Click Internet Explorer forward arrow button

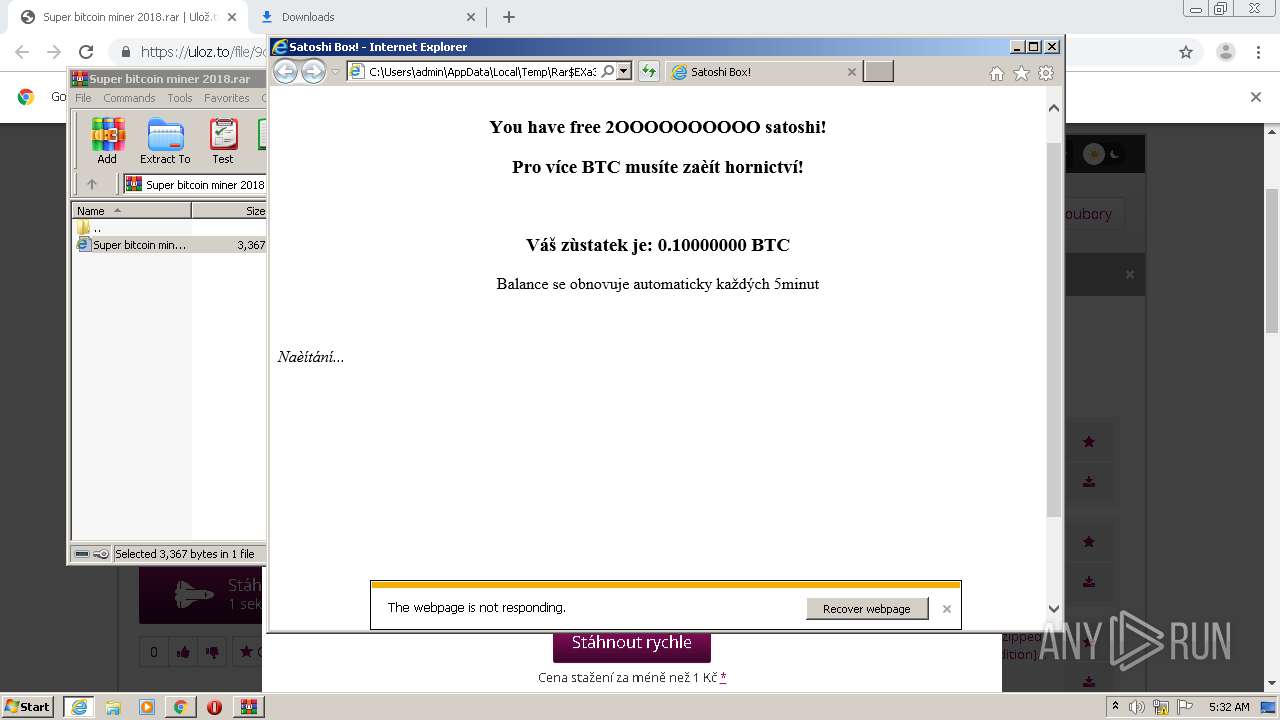(x=313, y=71)
